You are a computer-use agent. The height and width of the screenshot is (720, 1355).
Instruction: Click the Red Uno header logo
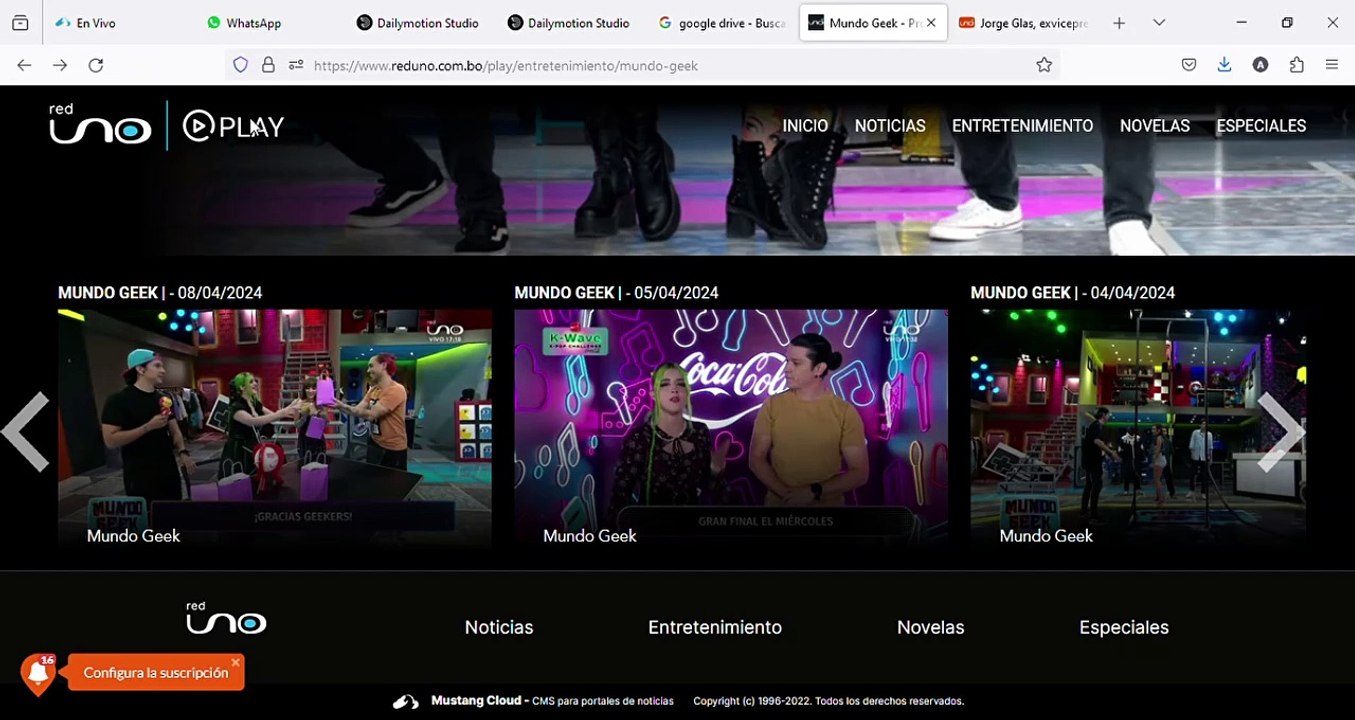pos(100,125)
